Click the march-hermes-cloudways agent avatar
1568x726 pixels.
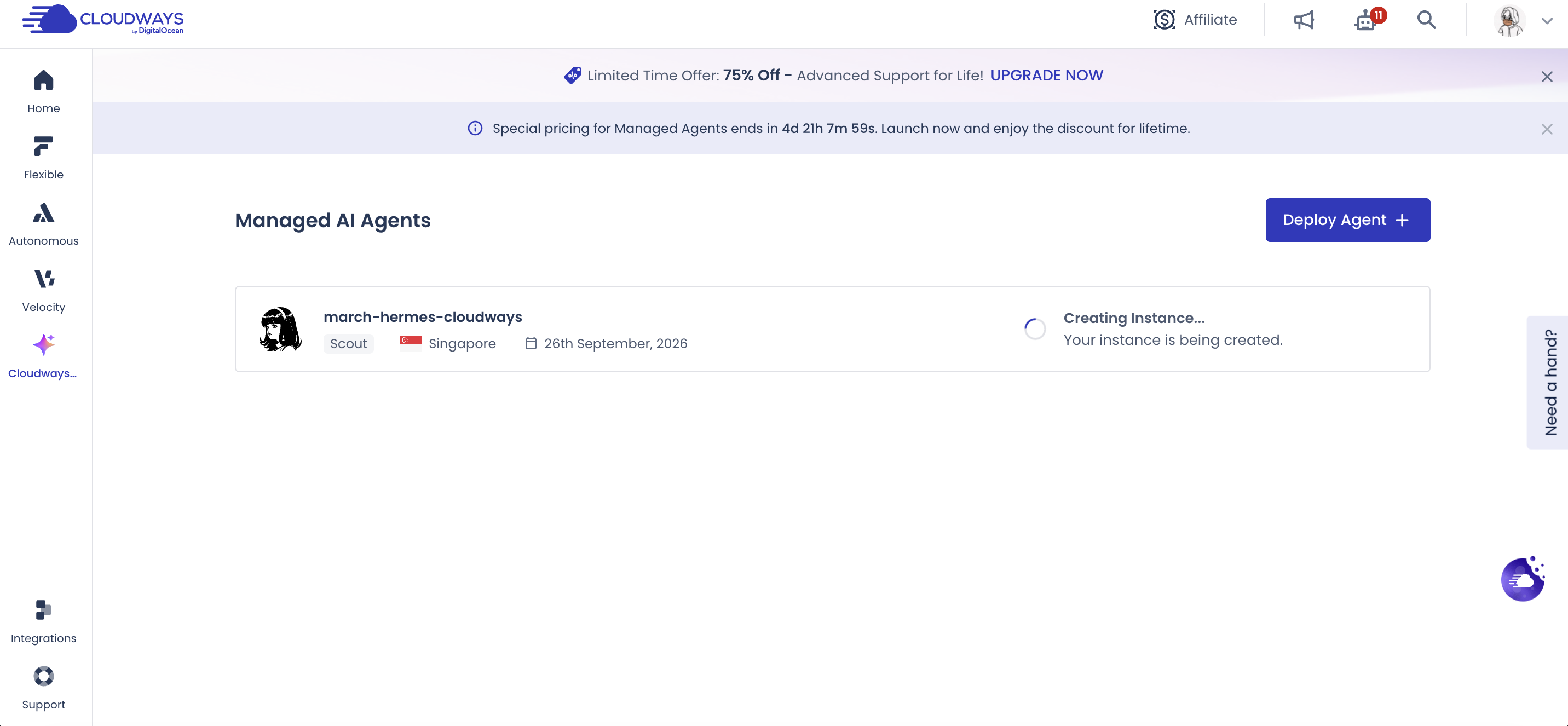281,329
